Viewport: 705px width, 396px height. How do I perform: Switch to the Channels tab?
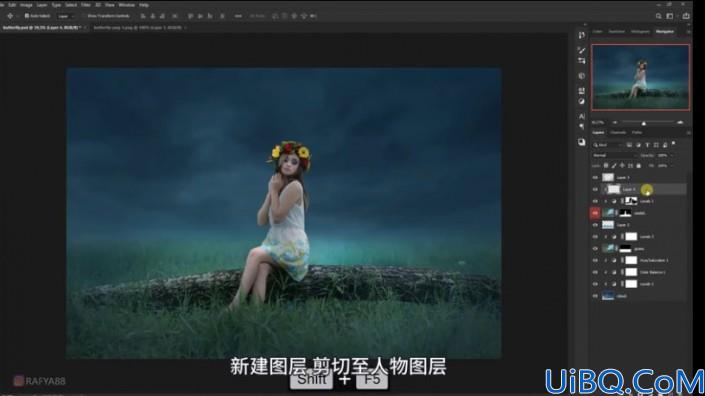click(618, 133)
